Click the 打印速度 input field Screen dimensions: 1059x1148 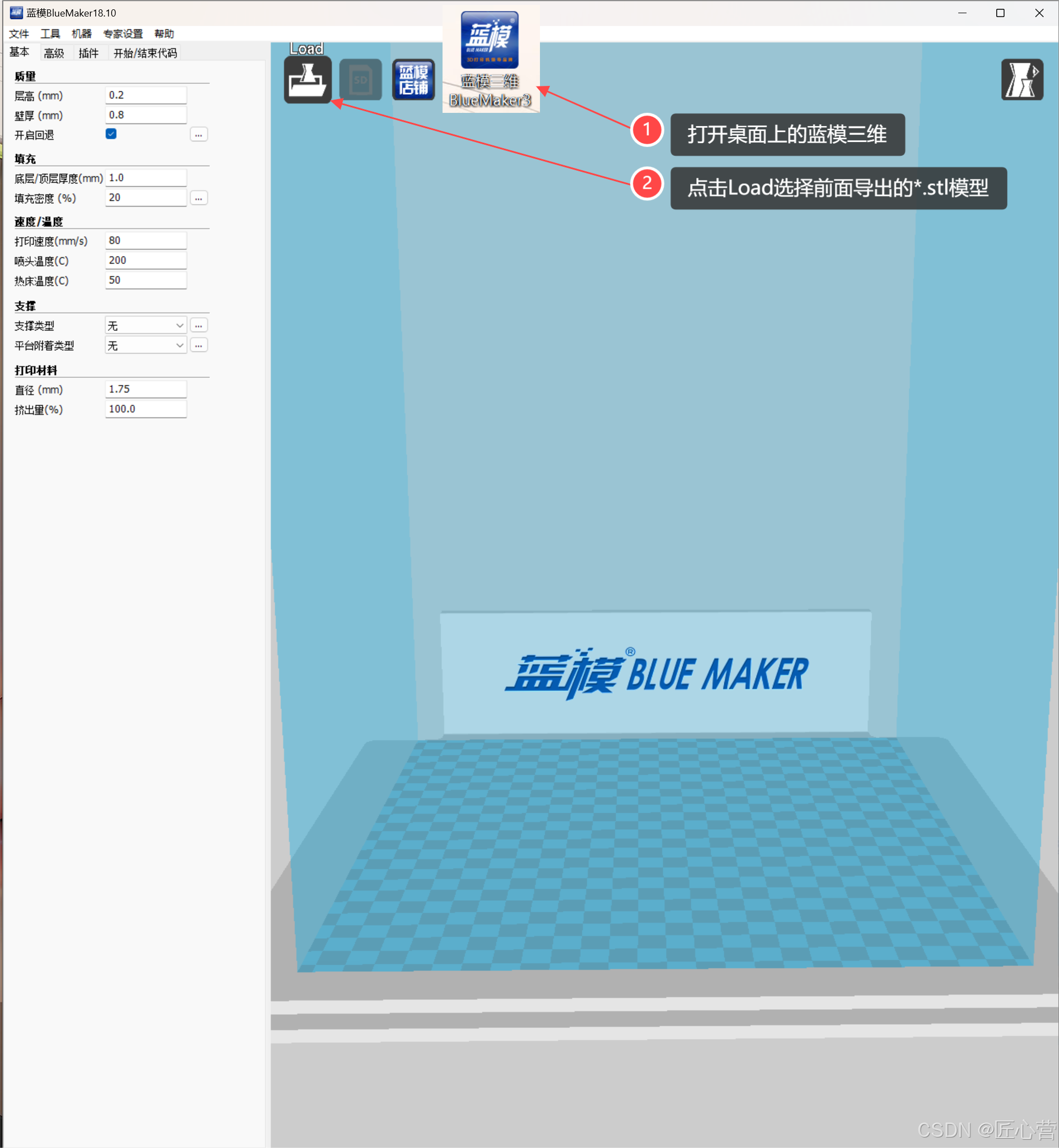click(x=145, y=241)
